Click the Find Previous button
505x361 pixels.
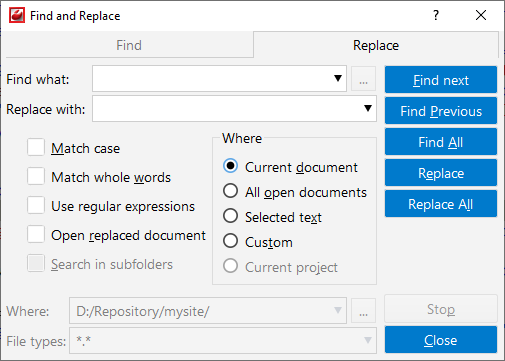tap(441, 111)
